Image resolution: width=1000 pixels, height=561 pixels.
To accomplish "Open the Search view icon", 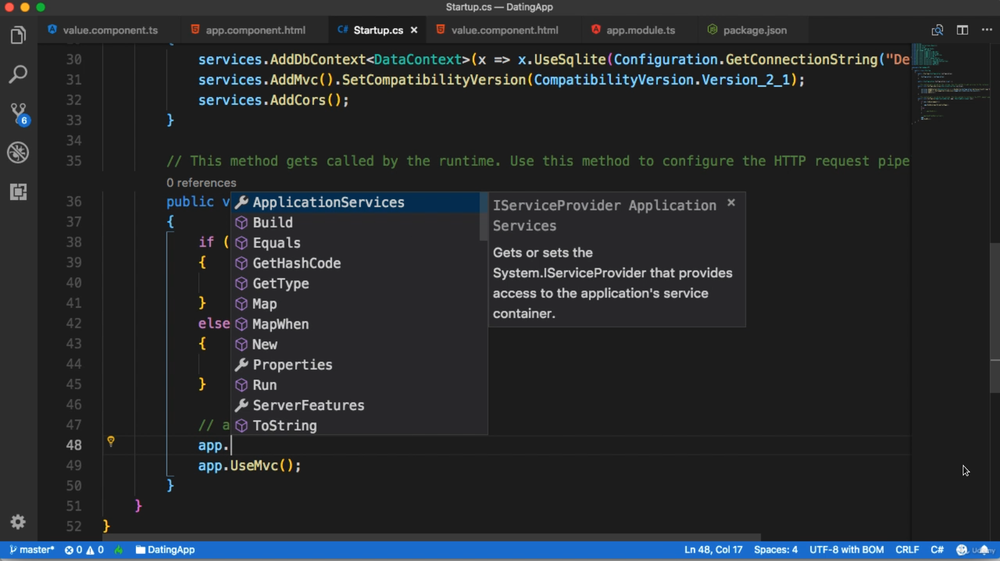I will pos(18,75).
